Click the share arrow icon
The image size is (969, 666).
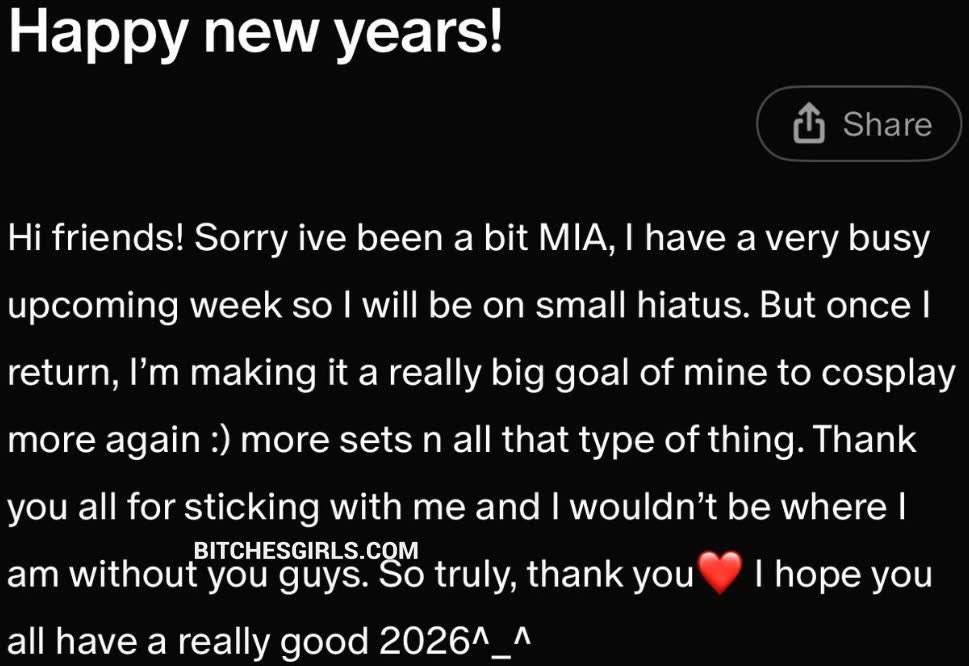(x=808, y=125)
